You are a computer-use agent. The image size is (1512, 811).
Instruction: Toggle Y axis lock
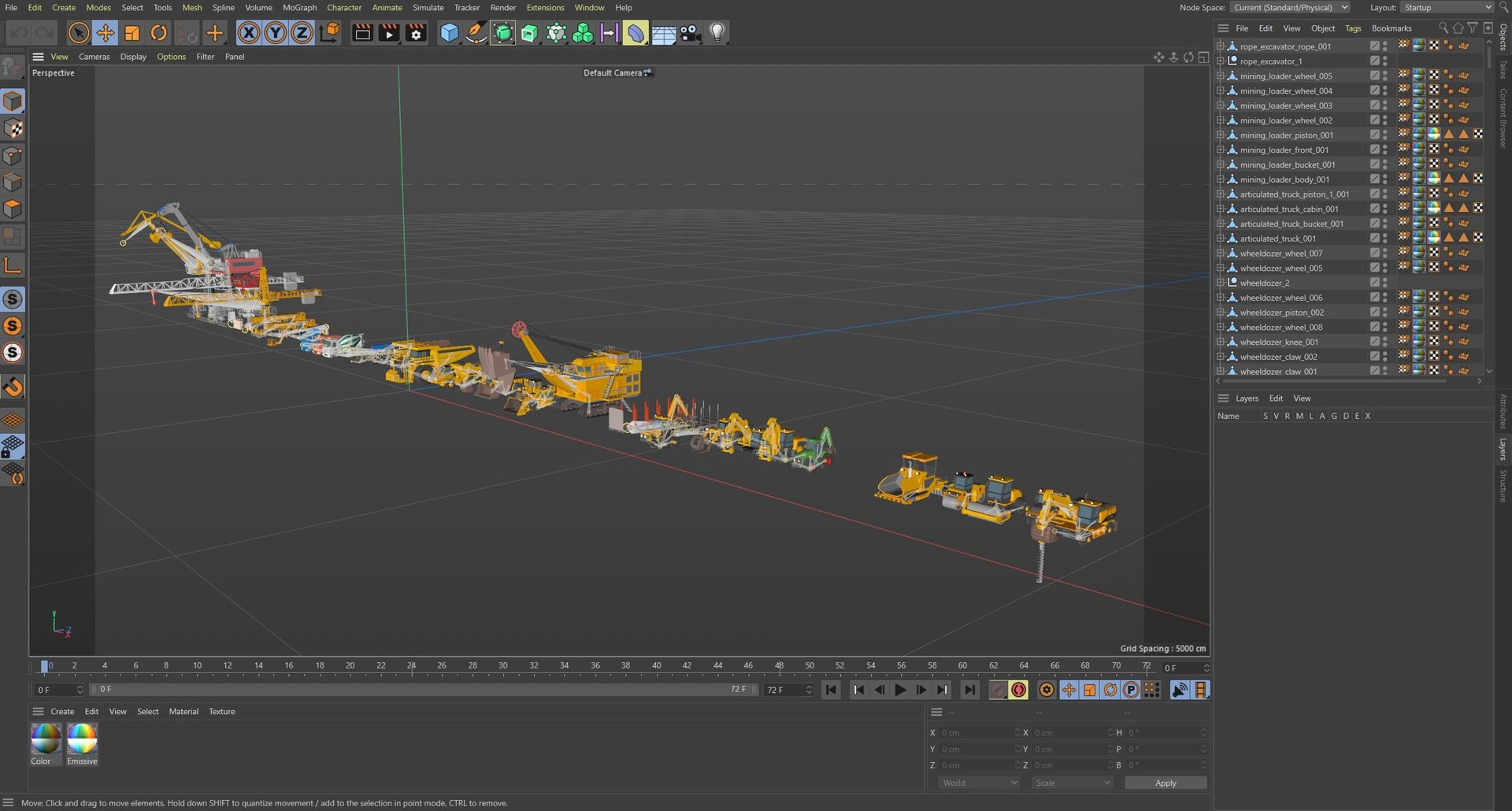pos(276,33)
